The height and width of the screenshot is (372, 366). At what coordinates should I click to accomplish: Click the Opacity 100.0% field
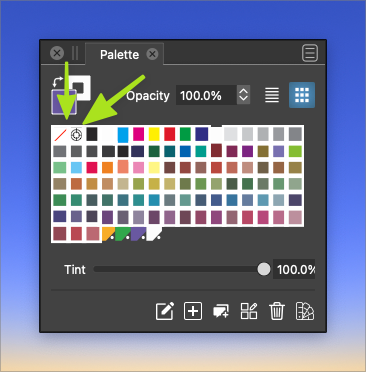tap(206, 95)
